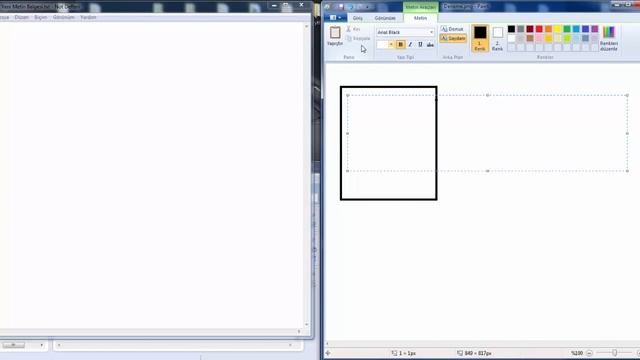This screenshot has width=640, height=360.
Task: Toggle Underline text formatting in Paint
Action: pyautogui.click(x=420, y=44)
